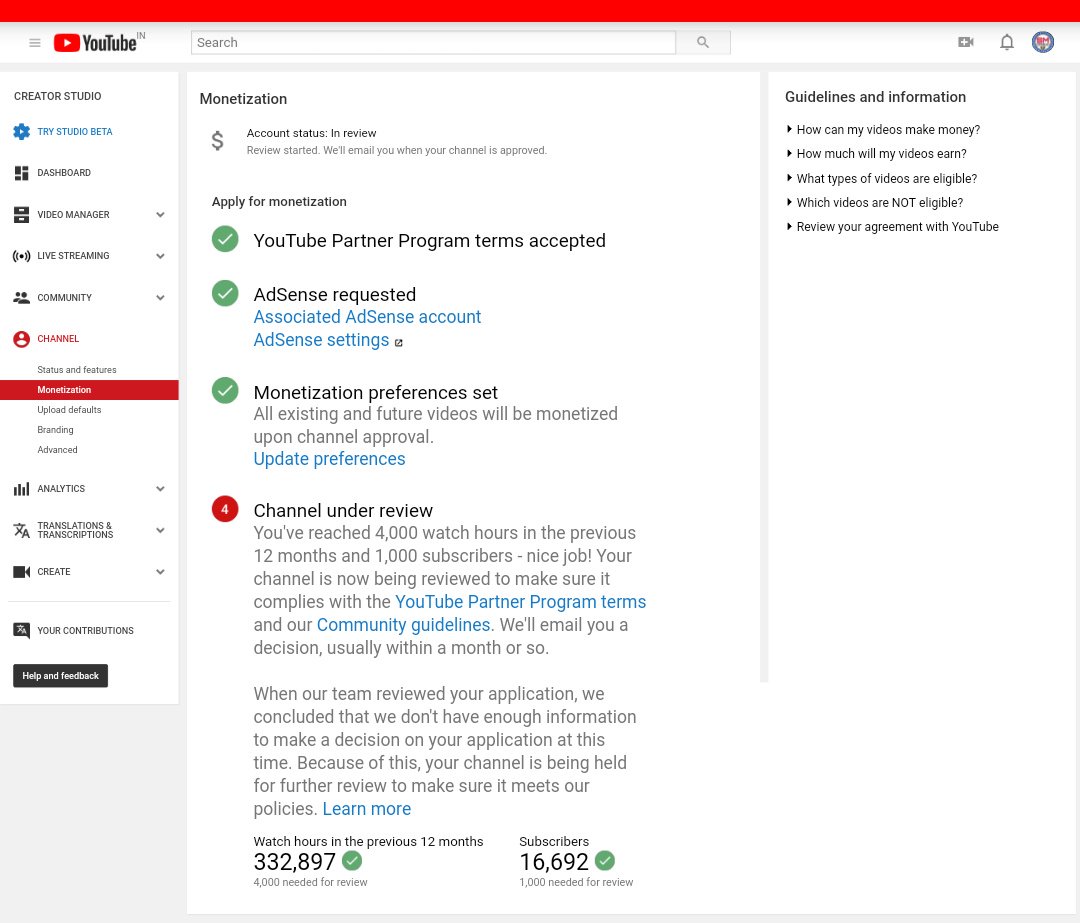
Task: Expand 'Which videos are NOT eligible?'
Action: coord(875,203)
